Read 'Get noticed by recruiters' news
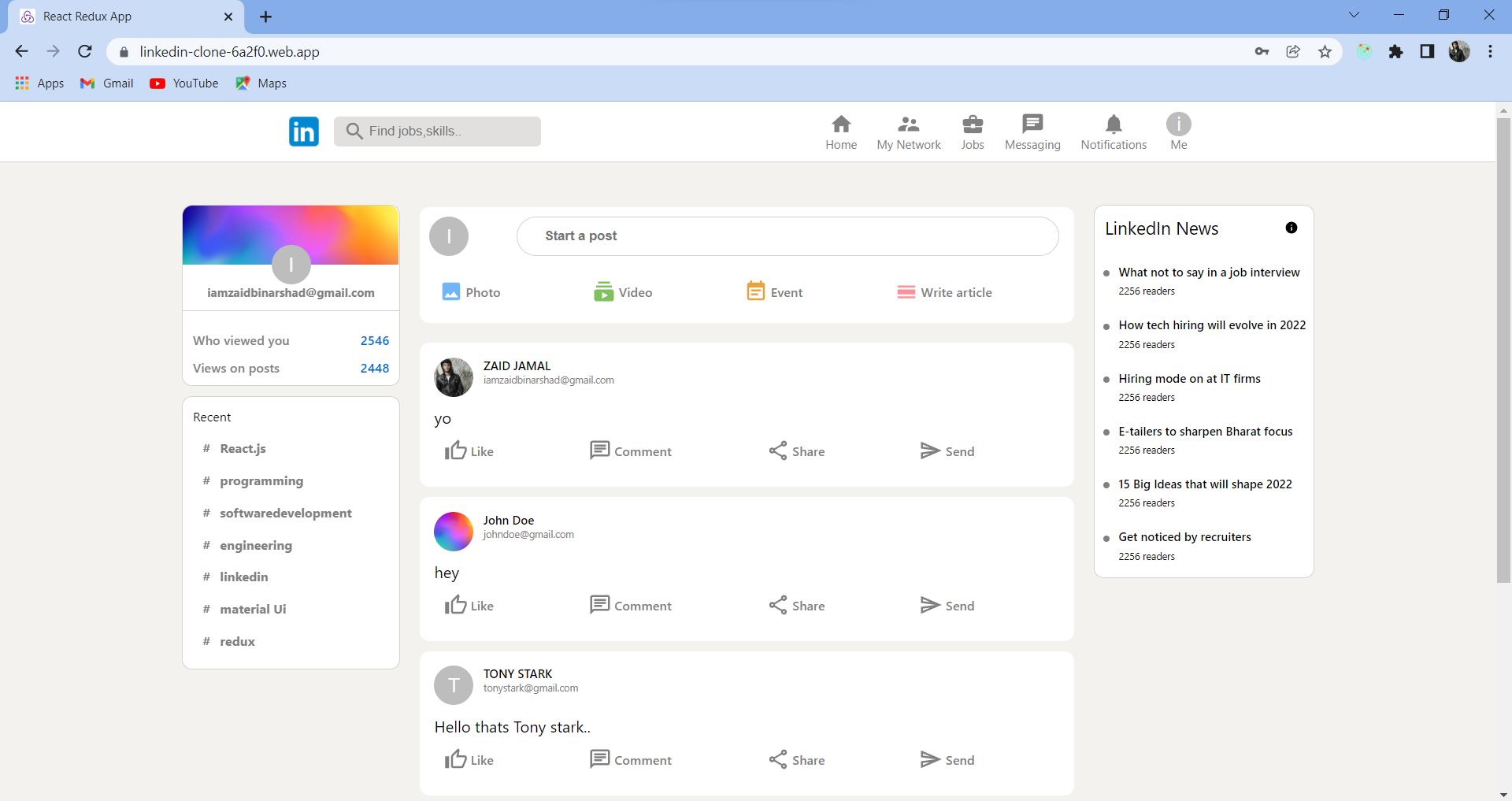This screenshot has height=801, width=1512. (1184, 537)
